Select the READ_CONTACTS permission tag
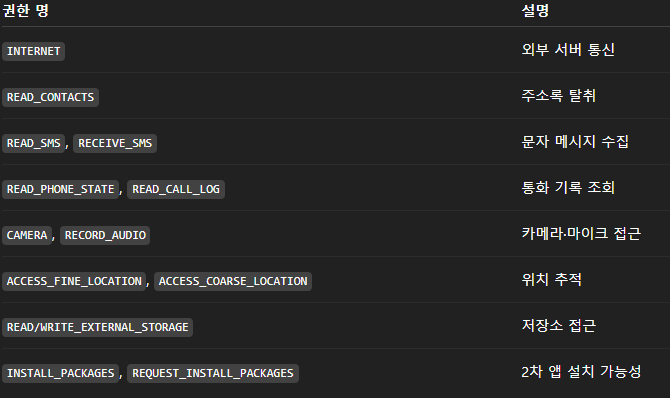The width and height of the screenshot is (670, 398). tap(50, 97)
